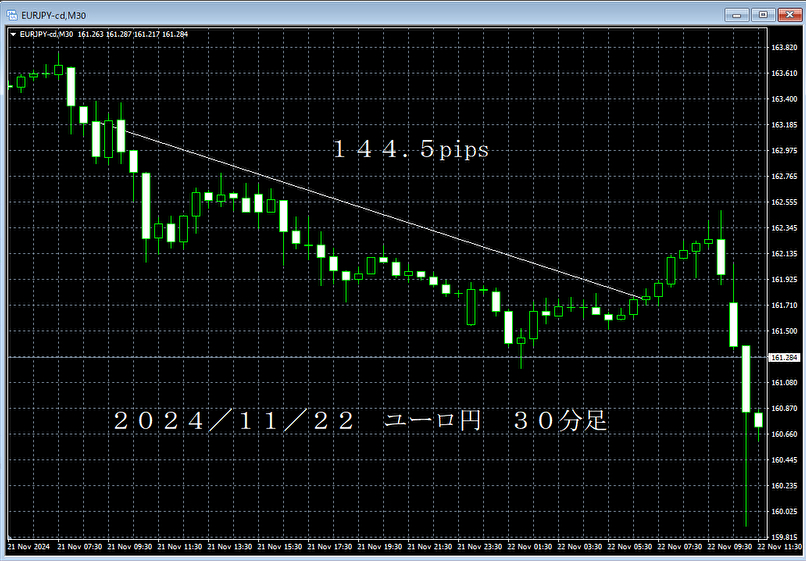Maximize the EURJPY-cd,M30 chart window

[763, 15]
